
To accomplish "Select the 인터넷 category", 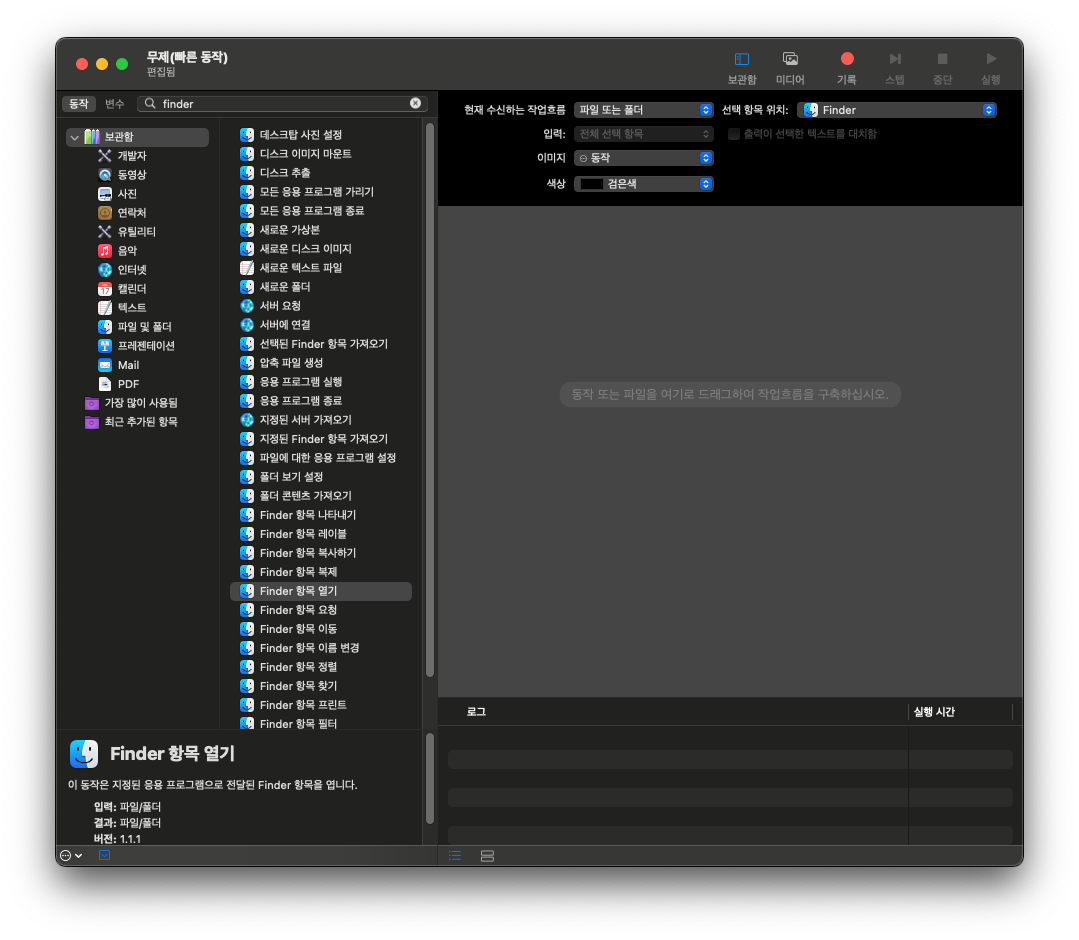I will (x=131, y=270).
